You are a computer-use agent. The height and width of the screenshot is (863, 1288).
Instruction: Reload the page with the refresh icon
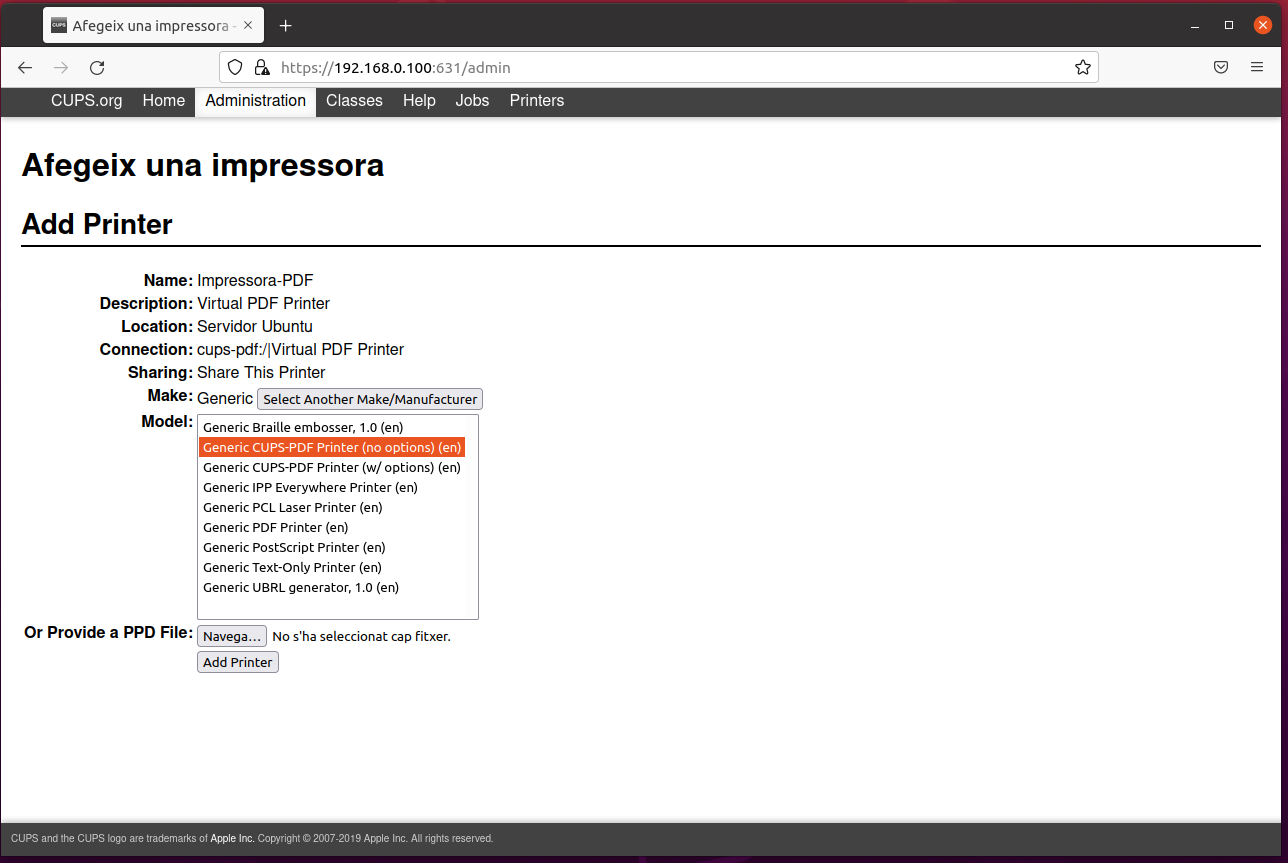pos(97,68)
